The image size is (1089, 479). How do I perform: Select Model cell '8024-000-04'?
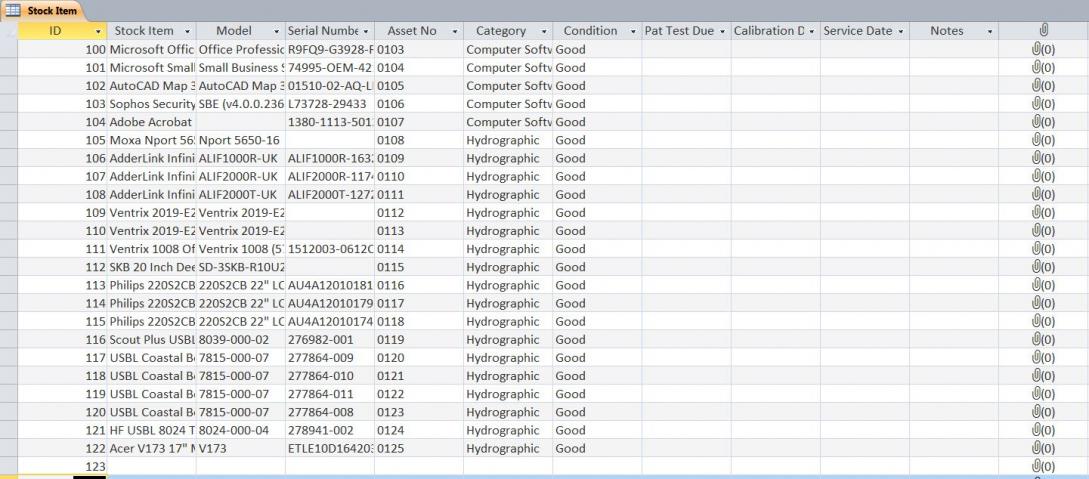[240, 430]
